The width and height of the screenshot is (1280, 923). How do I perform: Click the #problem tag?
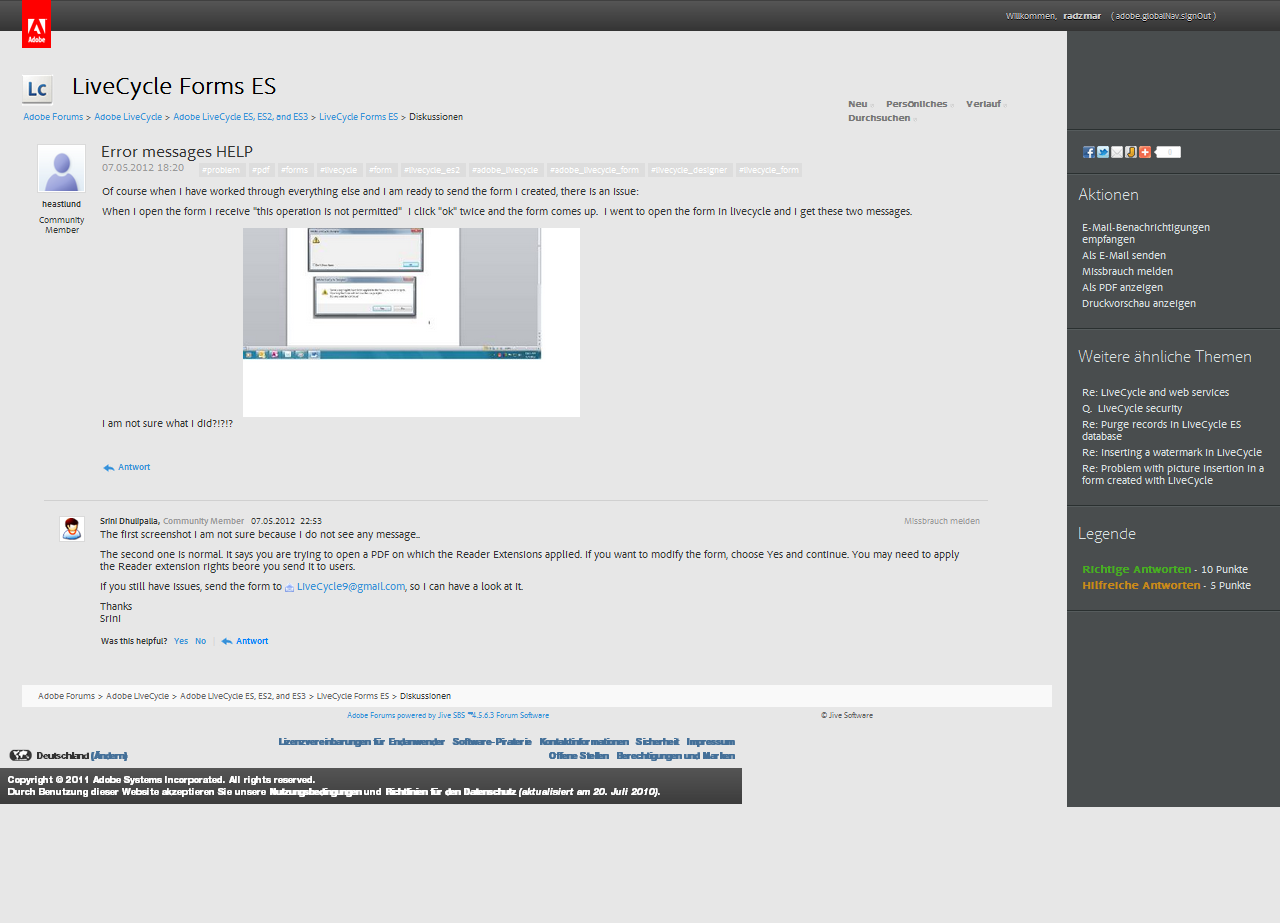click(x=221, y=170)
